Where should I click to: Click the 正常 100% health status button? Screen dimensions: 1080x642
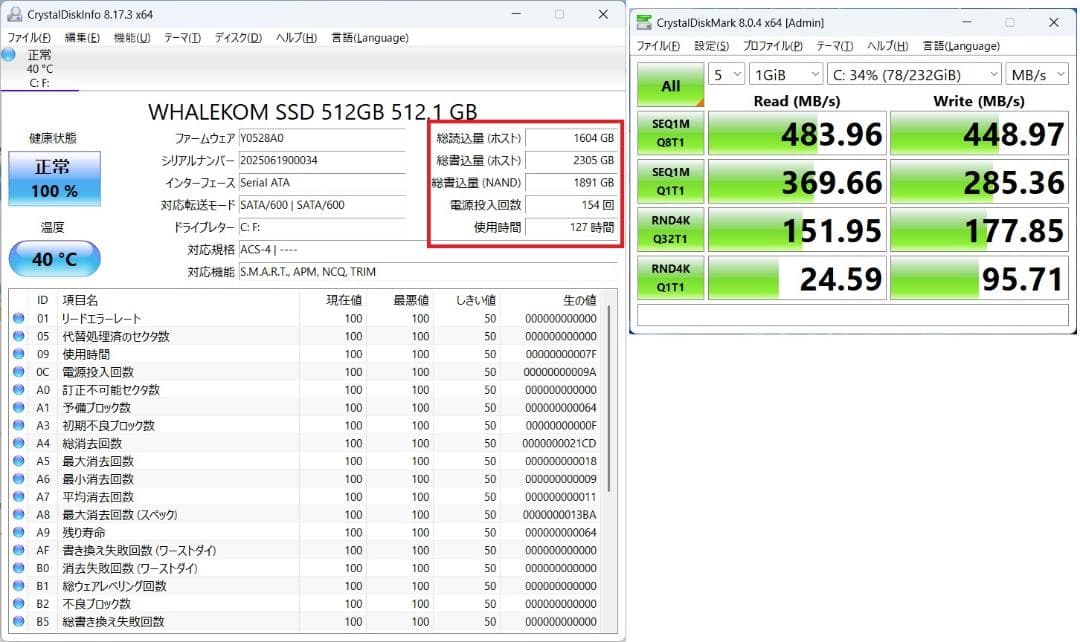pos(54,179)
